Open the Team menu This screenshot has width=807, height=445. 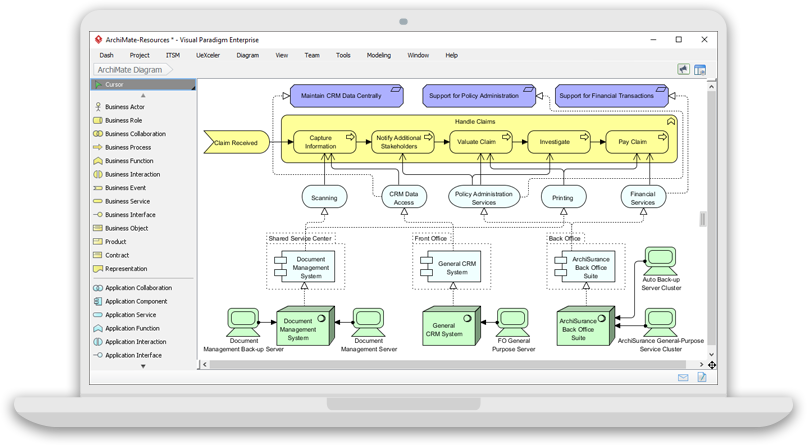point(312,55)
